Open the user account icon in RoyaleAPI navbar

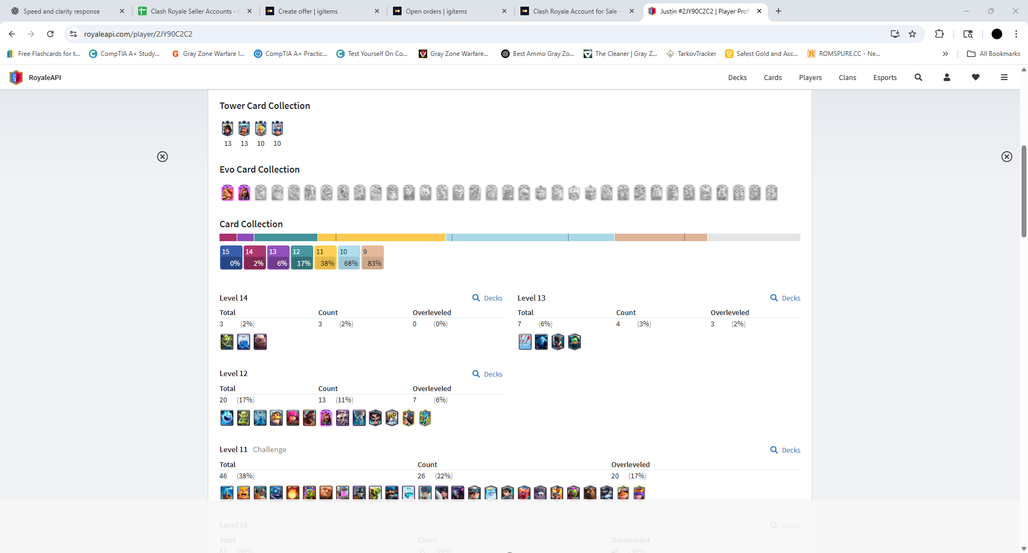pyautogui.click(x=947, y=77)
